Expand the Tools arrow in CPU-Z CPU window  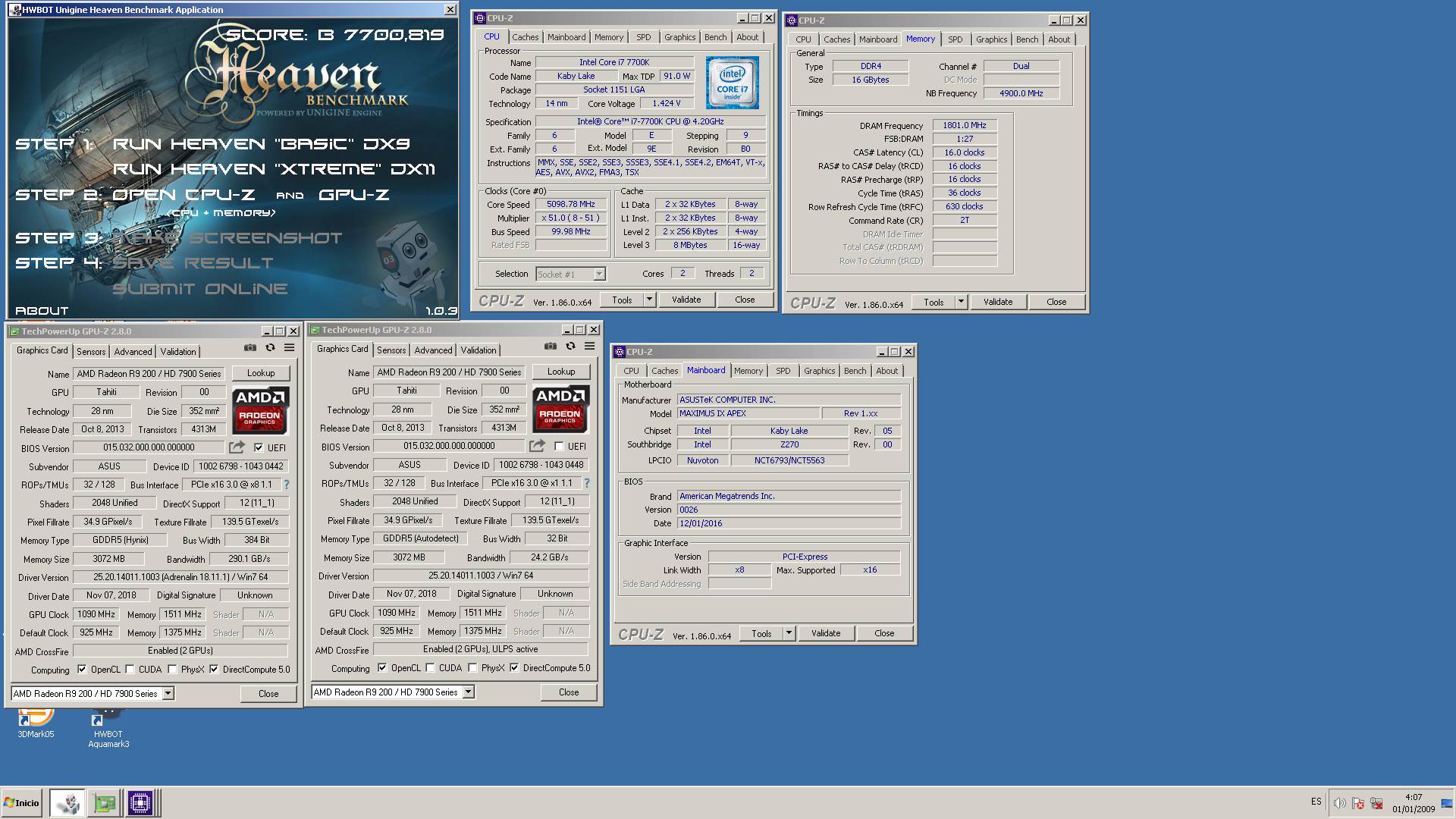(649, 300)
